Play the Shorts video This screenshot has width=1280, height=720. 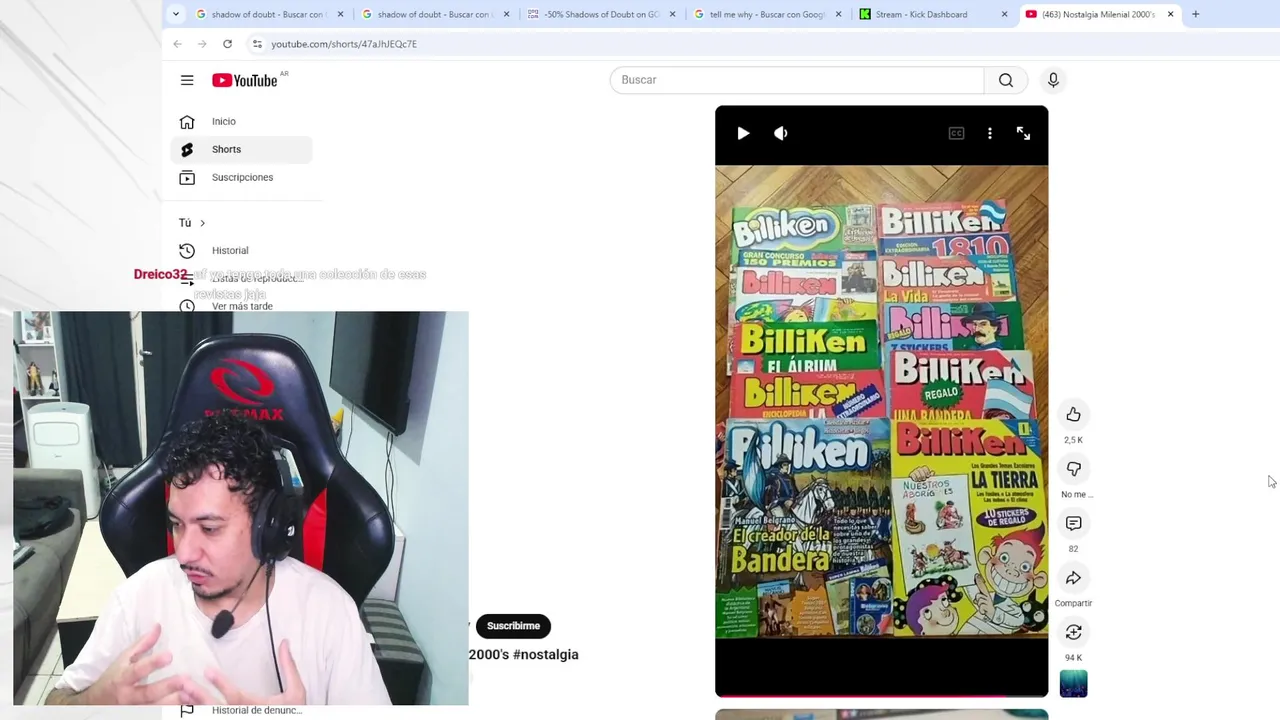743,133
